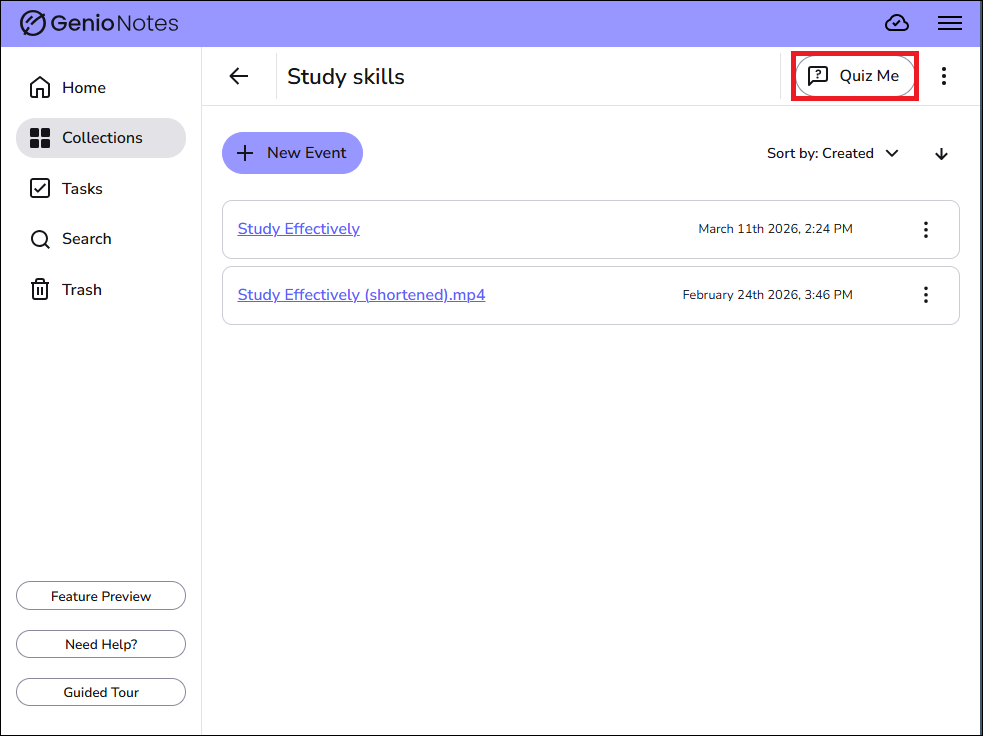983x736 pixels.
Task: Click the Study skills title
Action: click(345, 76)
